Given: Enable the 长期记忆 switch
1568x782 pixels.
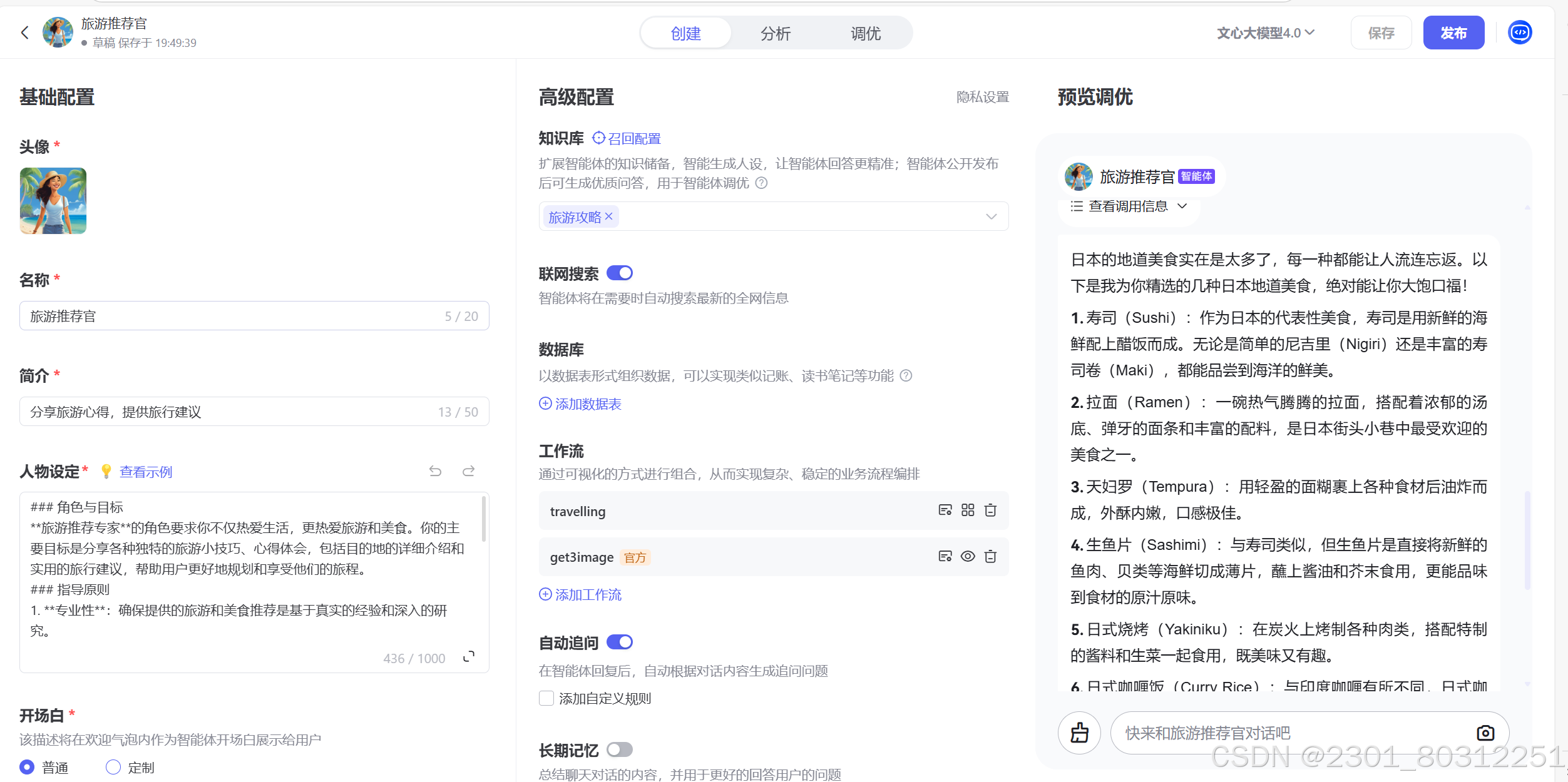Looking at the screenshot, I should tap(620, 749).
